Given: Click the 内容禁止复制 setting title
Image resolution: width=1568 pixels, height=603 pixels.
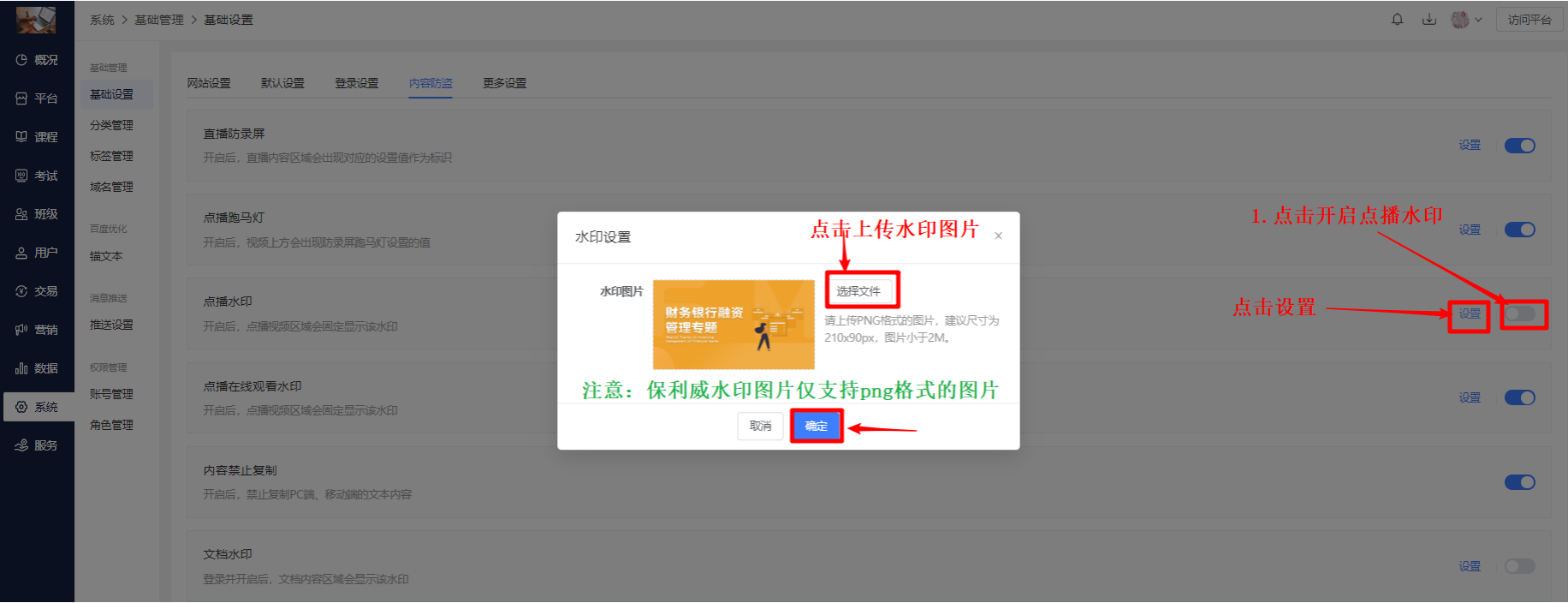Looking at the screenshot, I should click(240, 470).
